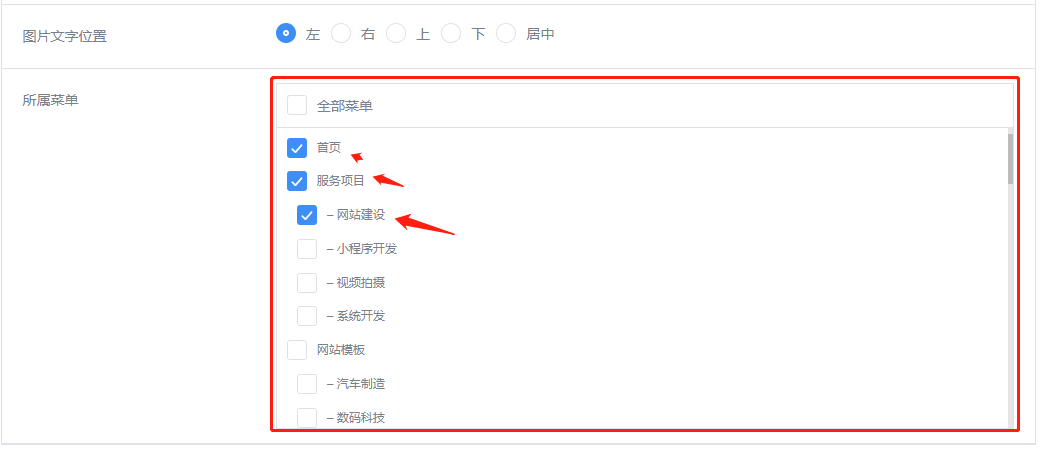
Task: Toggle the 网站模板 checkbox on
Action: 297,350
